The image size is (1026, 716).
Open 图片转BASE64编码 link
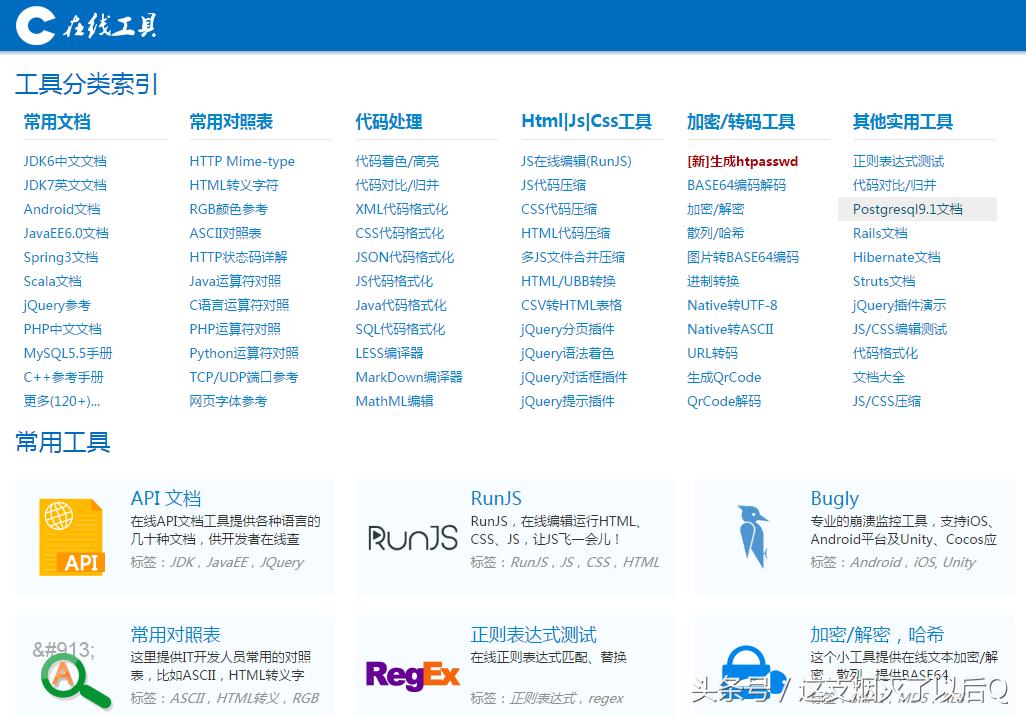[743, 257]
